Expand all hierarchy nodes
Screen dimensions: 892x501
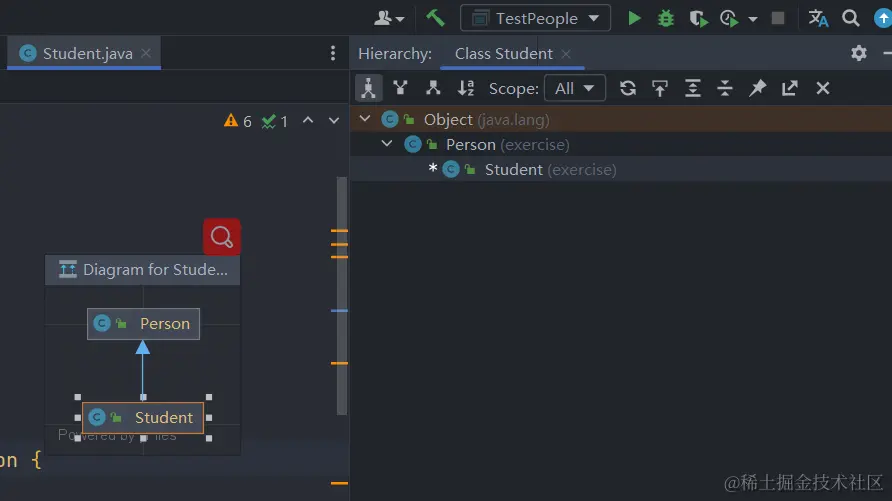pyautogui.click(x=692, y=88)
